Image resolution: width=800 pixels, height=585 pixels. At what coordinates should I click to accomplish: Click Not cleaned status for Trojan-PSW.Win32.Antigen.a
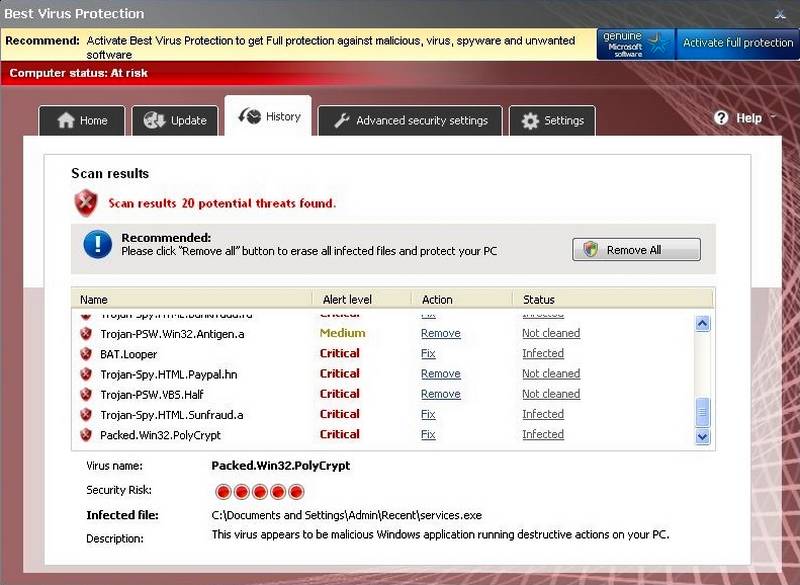point(551,333)
